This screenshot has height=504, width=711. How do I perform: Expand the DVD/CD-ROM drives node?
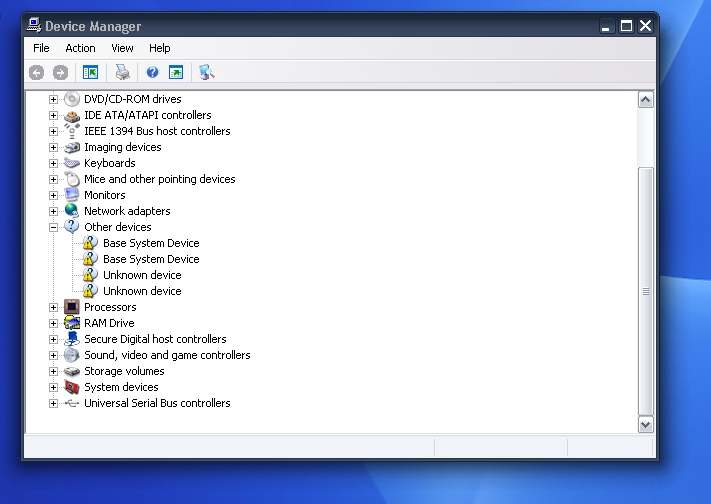[53, 99]
